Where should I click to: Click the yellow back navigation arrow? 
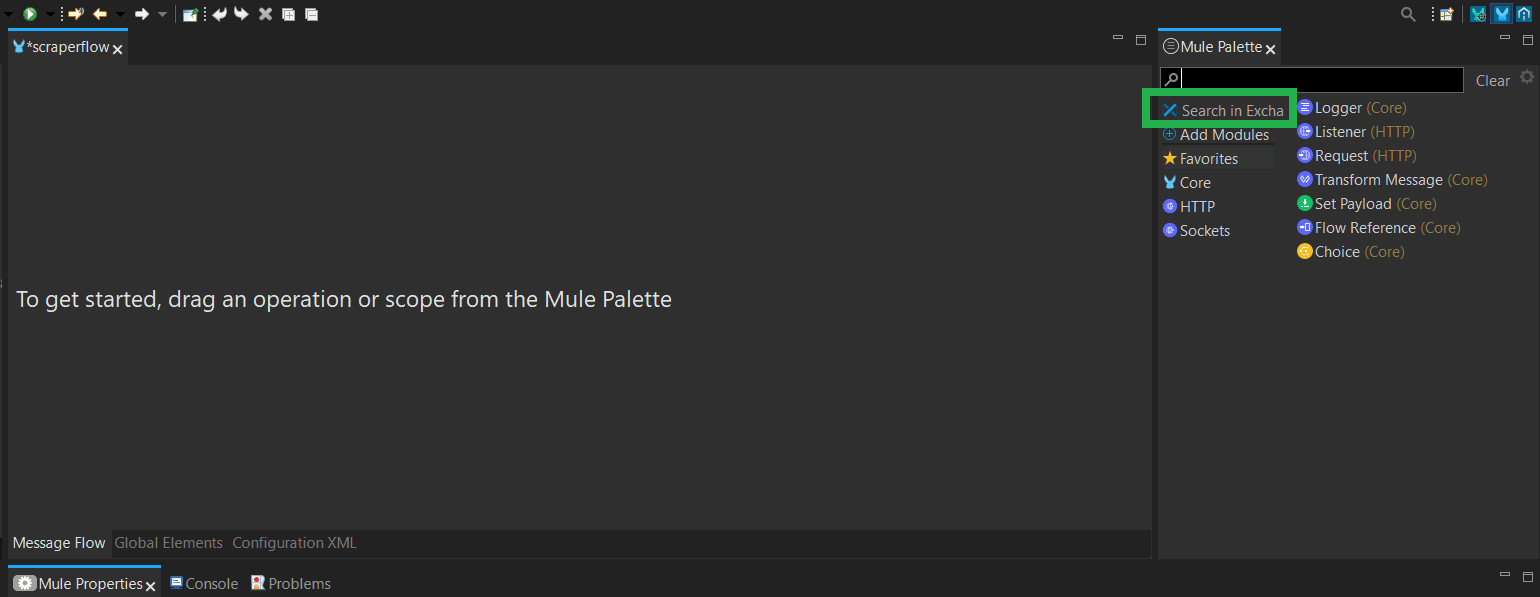click(x=100, y=14)
